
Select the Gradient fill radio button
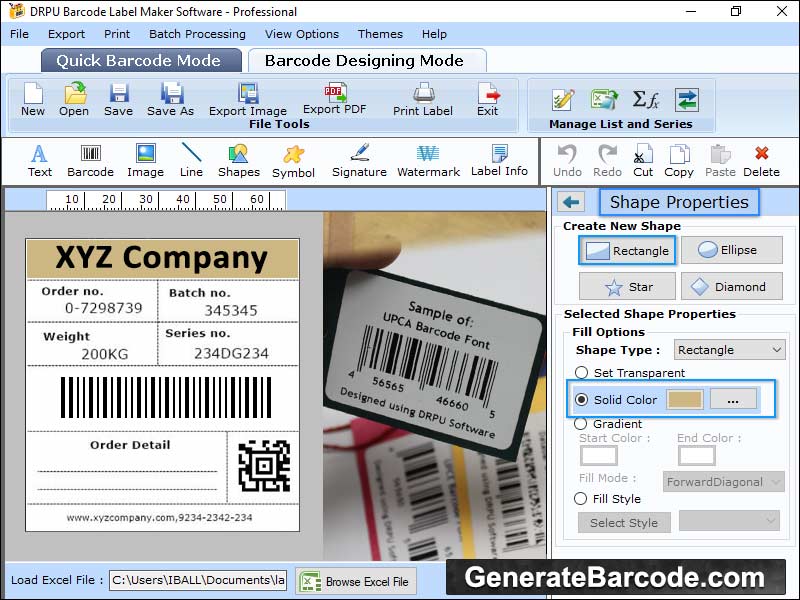click(581, 424)
